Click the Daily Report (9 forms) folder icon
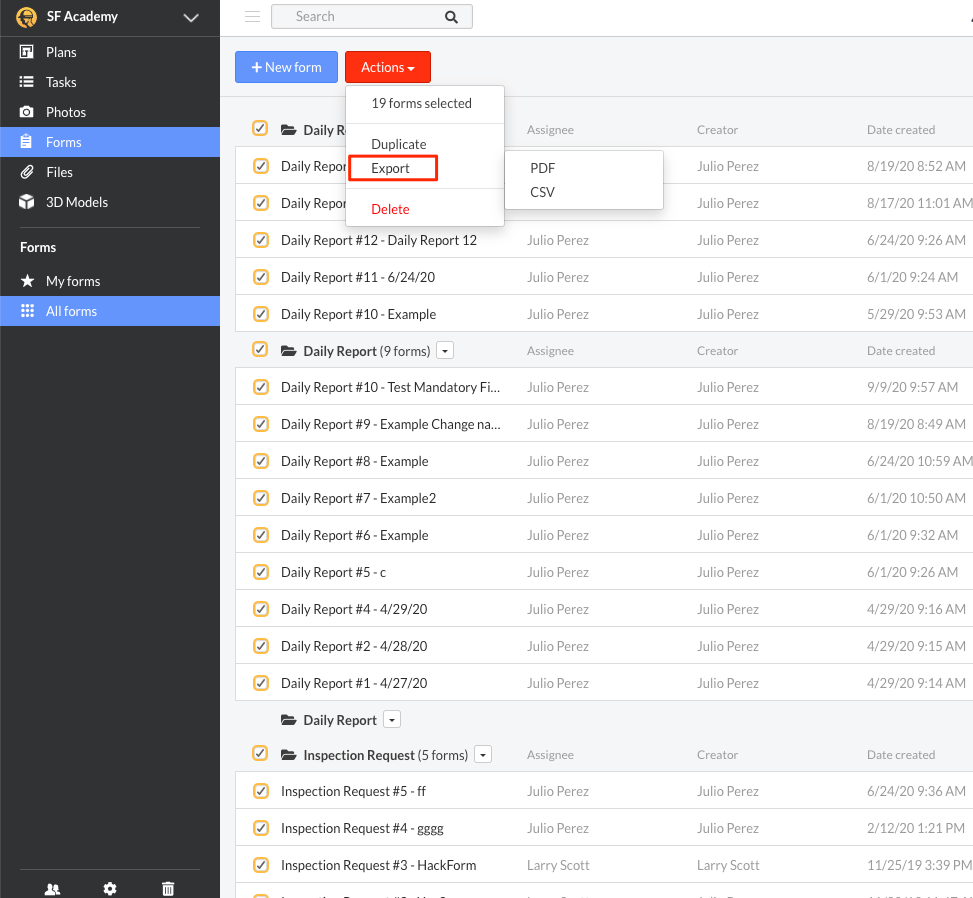The image size is (973, 898). [289, 351]
